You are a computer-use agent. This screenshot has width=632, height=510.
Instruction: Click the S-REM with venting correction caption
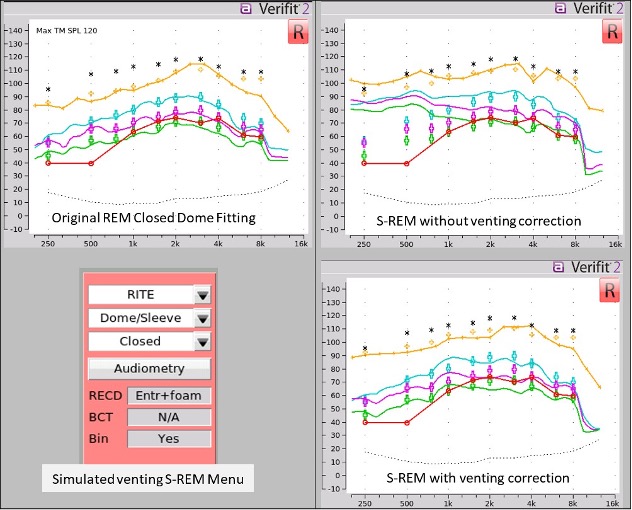coord(478,478)
